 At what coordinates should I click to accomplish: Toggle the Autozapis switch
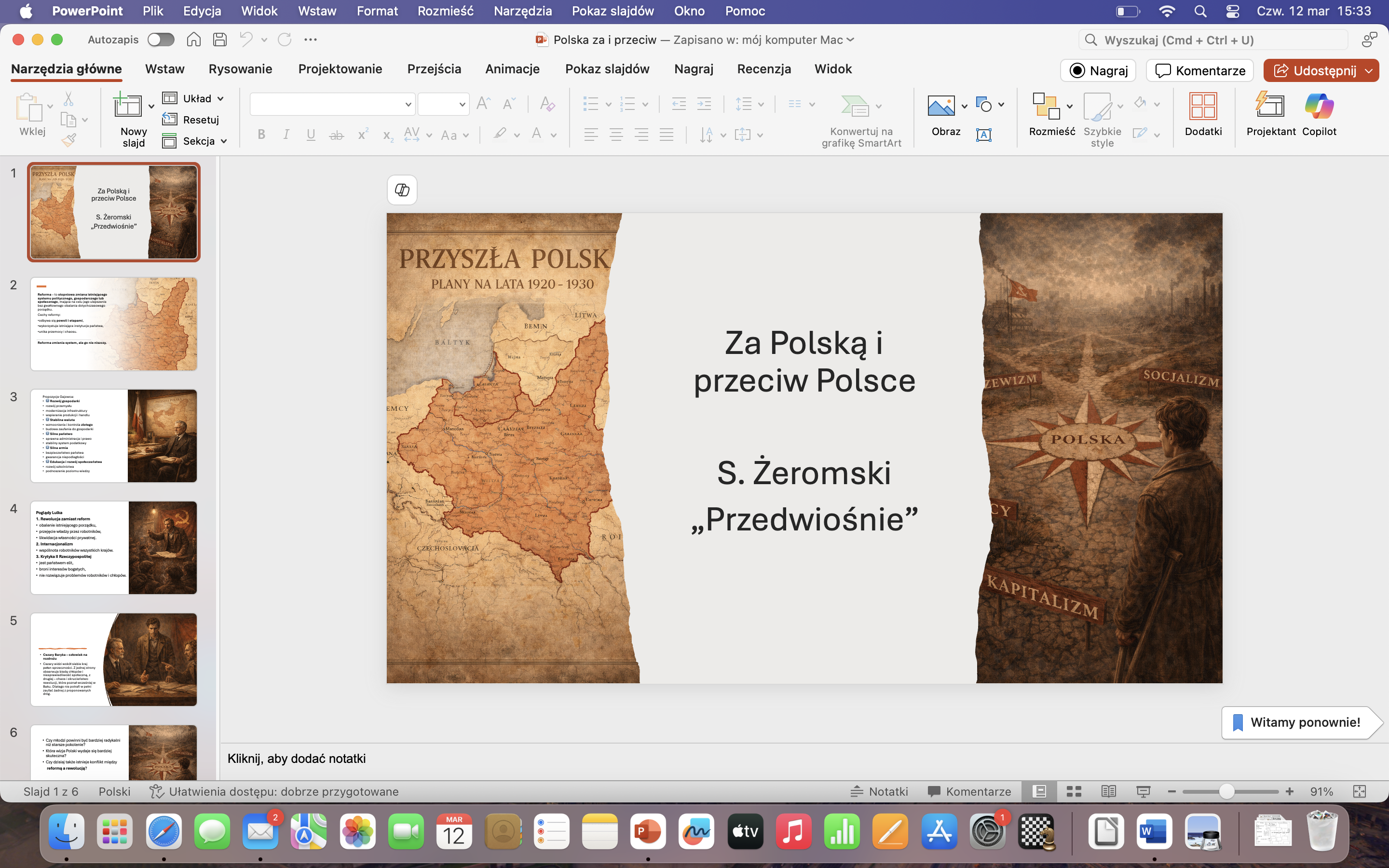coord(160,40)
